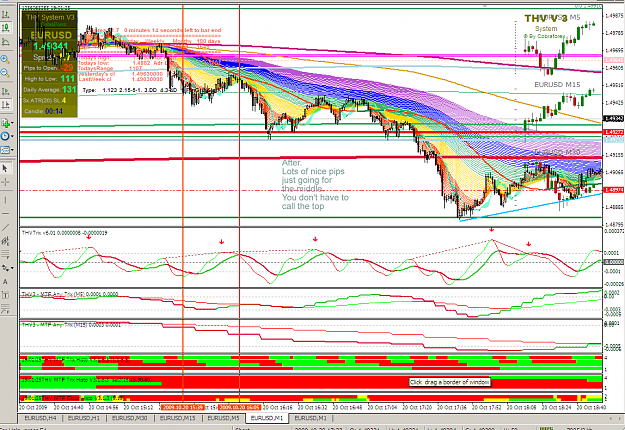Select the vertical line drawing tool
This screenshot has height=430, width=625.
(6, 200)
